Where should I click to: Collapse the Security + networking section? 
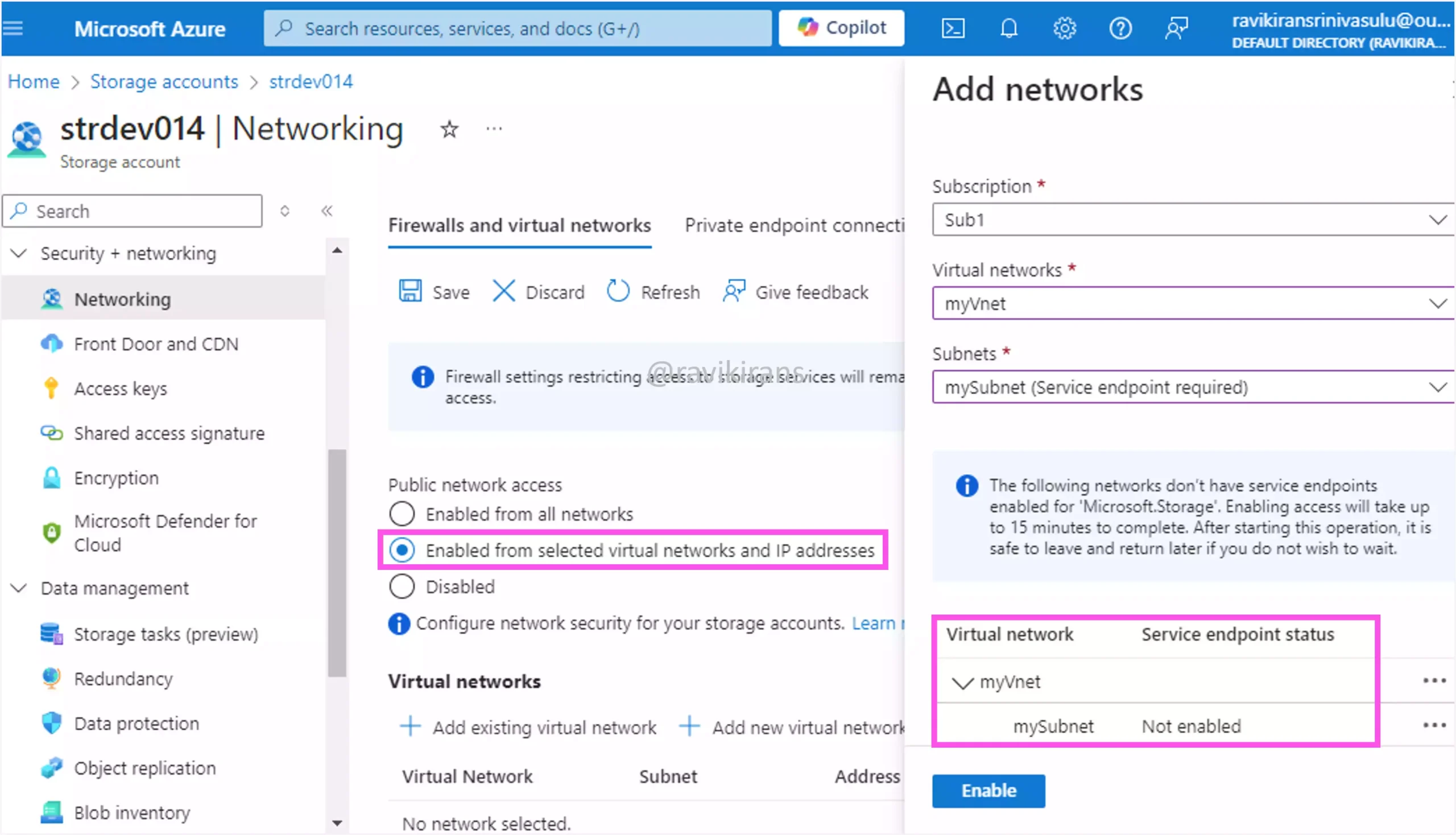click(x=19, y=253)
